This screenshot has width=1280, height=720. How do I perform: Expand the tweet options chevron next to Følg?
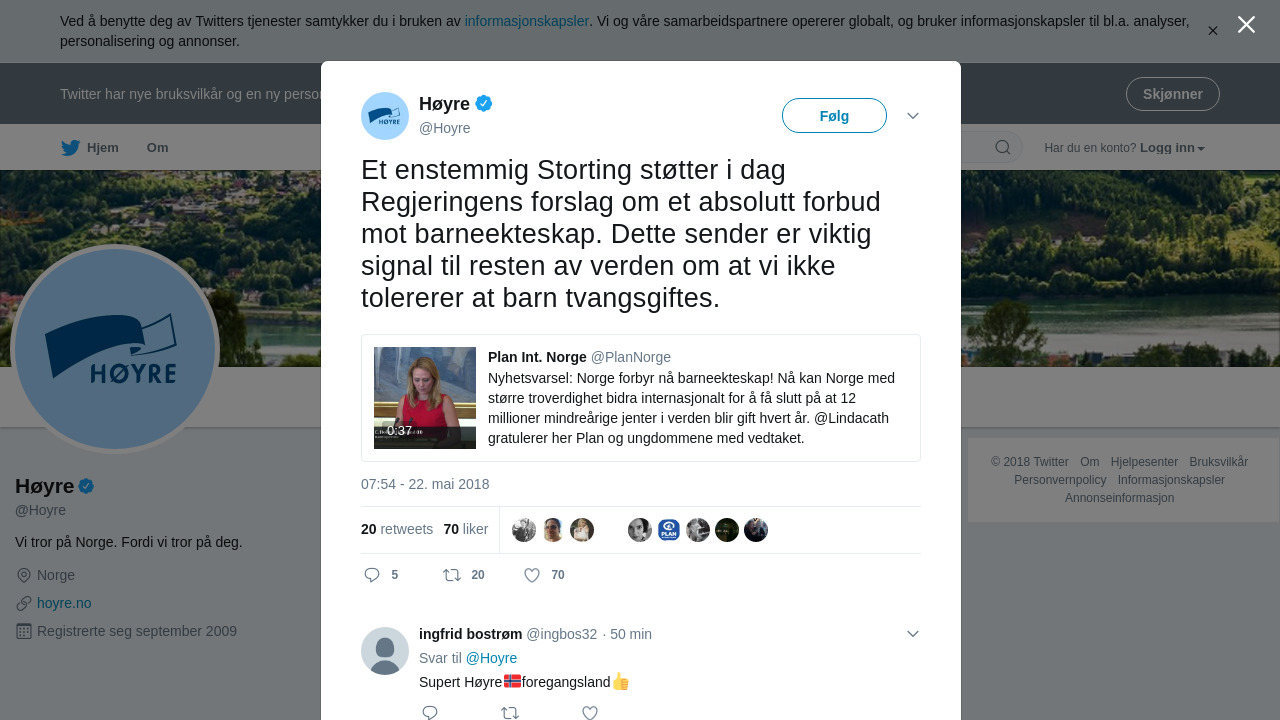tap(913, 116)
